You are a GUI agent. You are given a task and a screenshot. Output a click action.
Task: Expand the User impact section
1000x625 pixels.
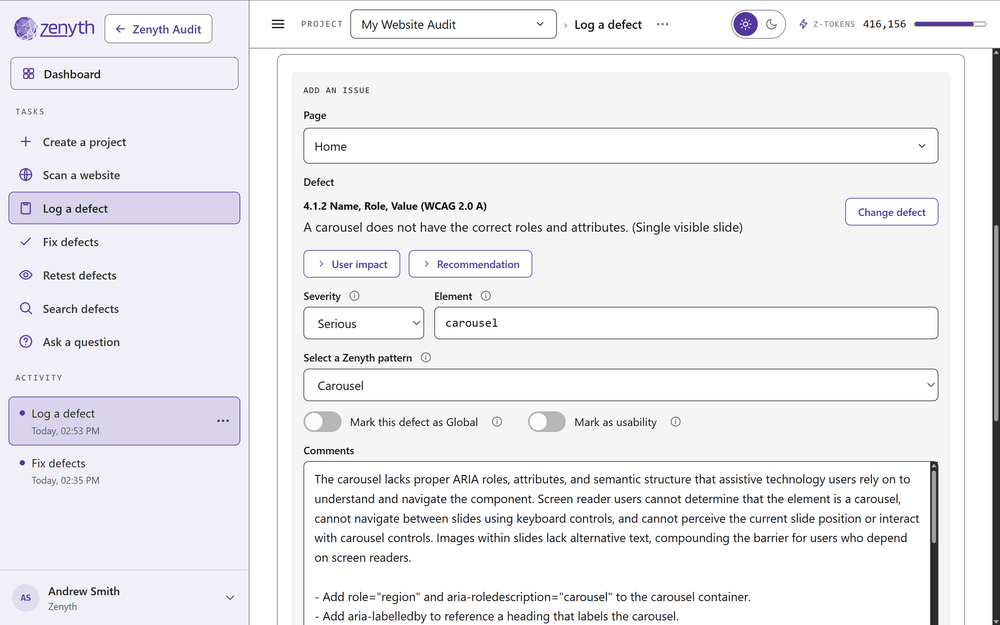coord(351,264)
